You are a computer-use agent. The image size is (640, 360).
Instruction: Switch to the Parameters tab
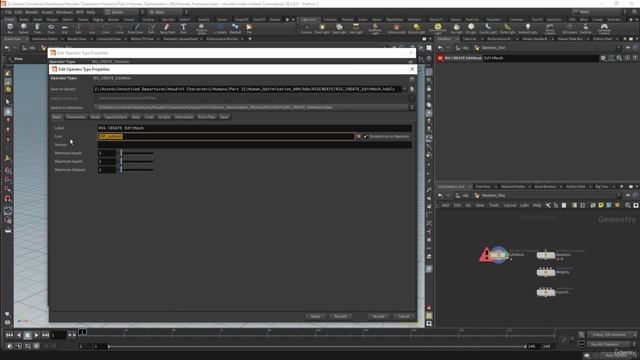pyautogui.click(x=76, y=117)
